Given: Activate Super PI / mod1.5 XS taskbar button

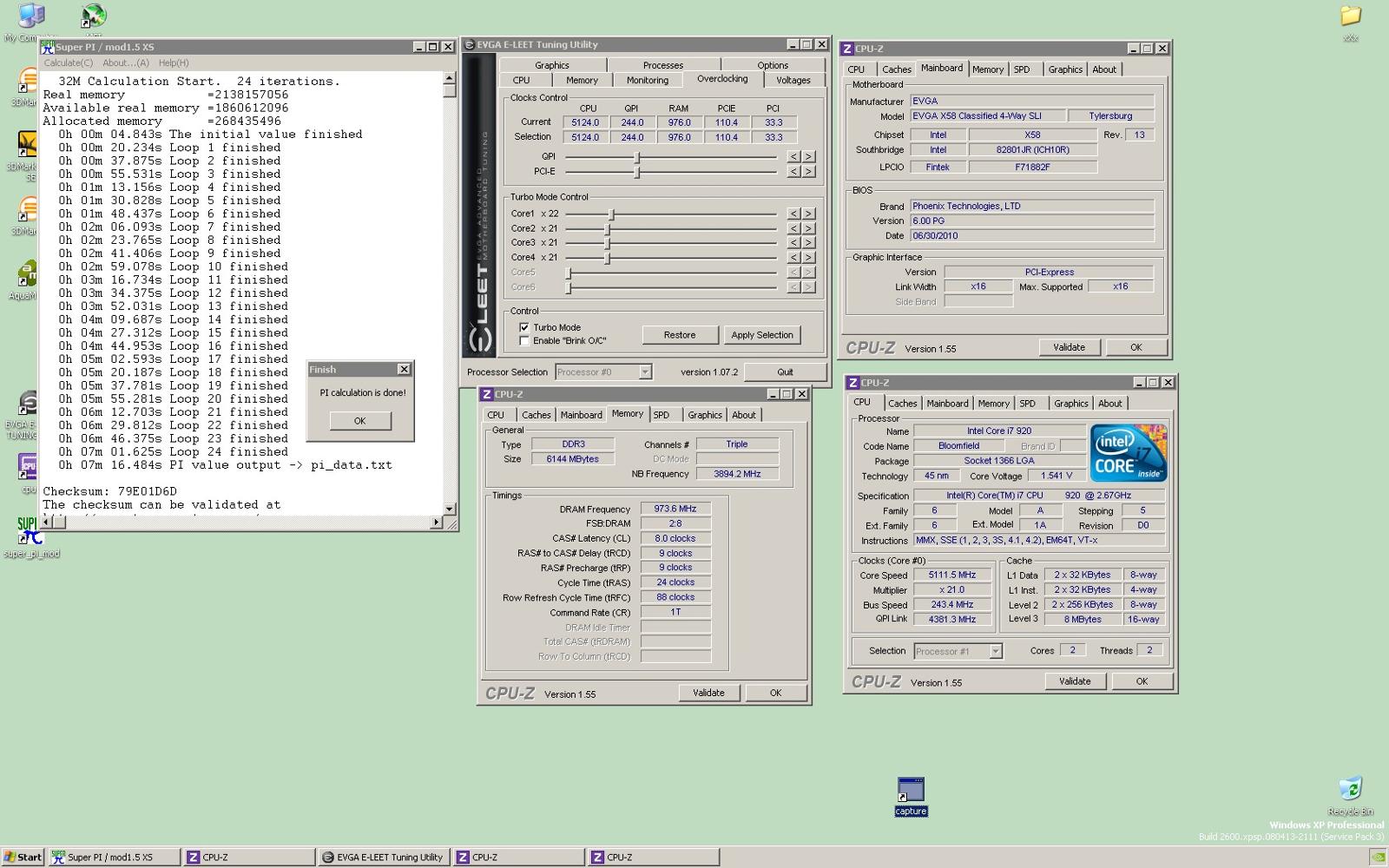Looking at the screenshot, I should 114,857.
